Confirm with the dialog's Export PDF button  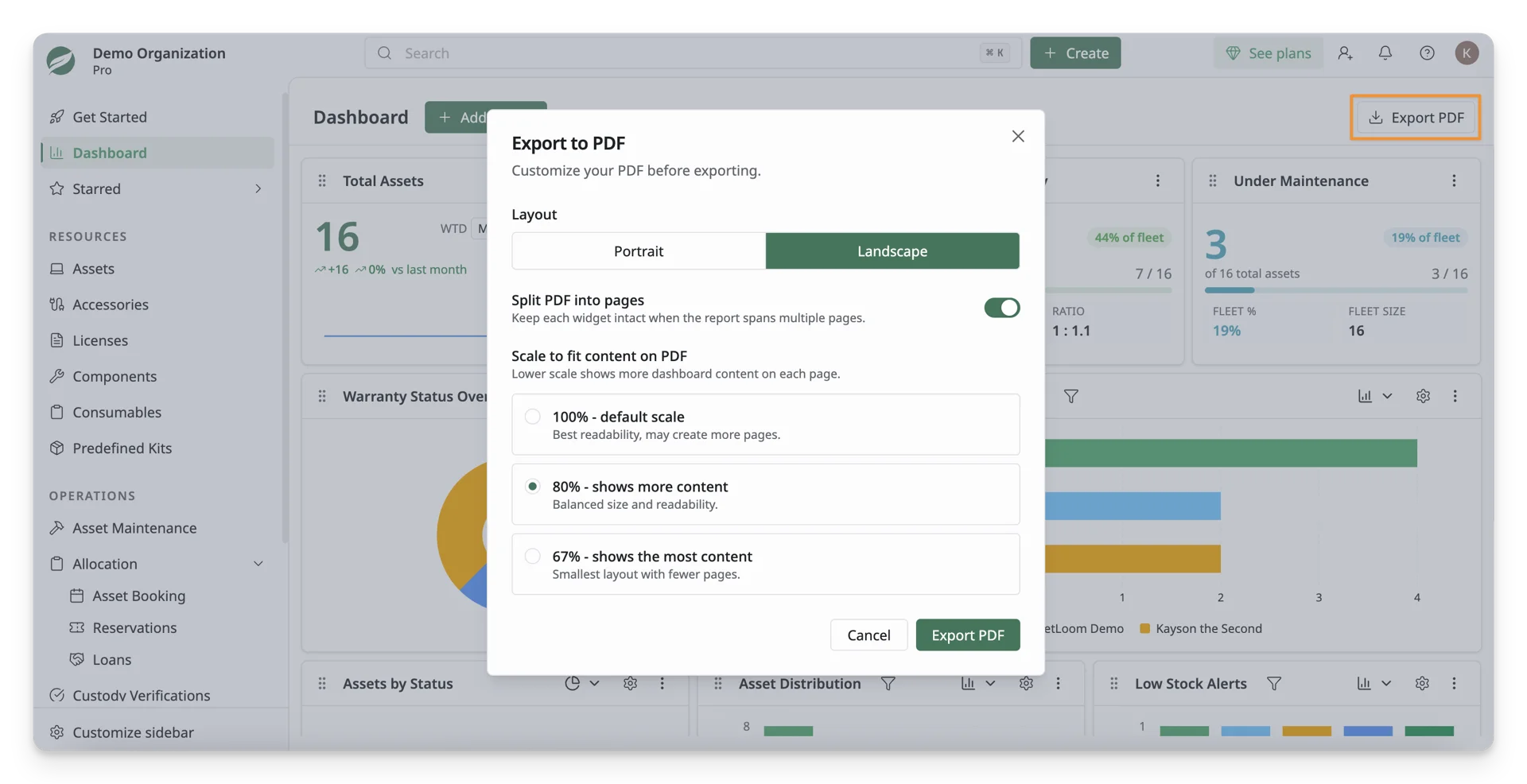(967, 635)
